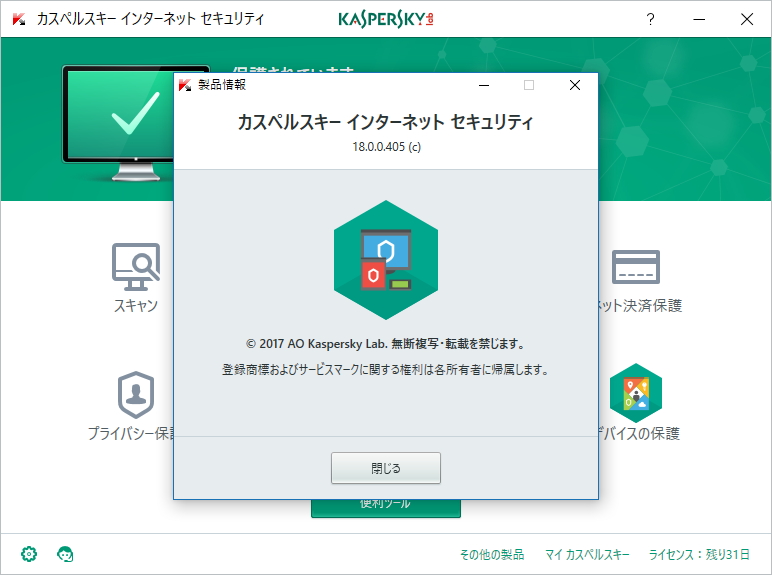The height and width of the screenshot is (575, 772).
Task: Open the デバイスの保護 hexagon icon
Action: [636, 392]
